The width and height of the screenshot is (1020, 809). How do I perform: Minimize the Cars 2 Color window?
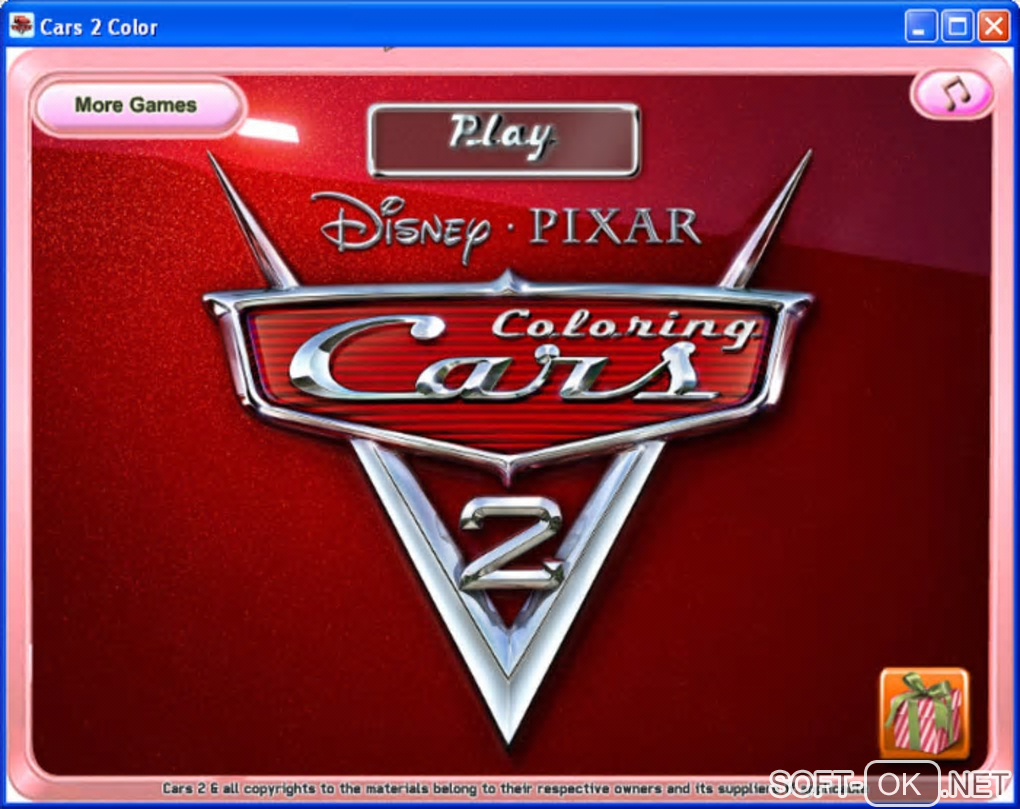tap(920, 27)
